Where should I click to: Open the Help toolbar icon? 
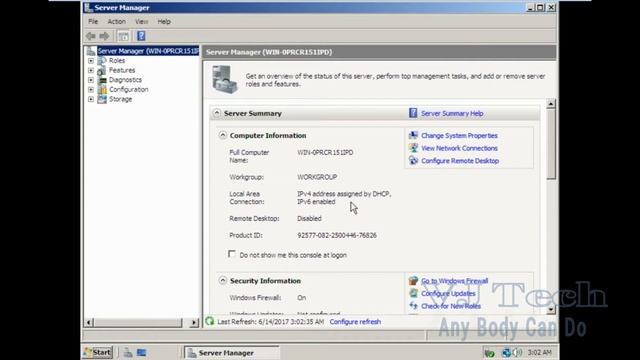point(141,36)
